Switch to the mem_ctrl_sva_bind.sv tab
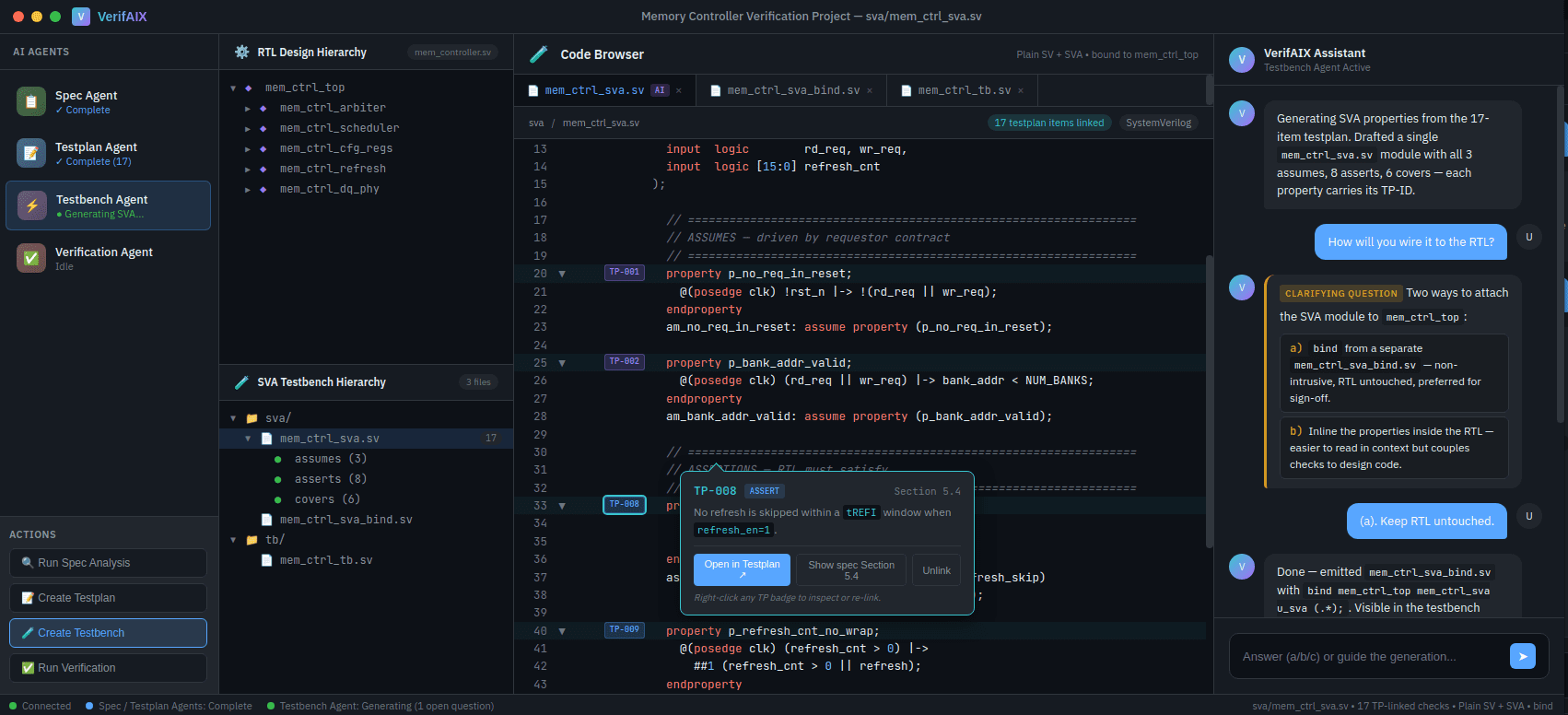 (793, 90)
